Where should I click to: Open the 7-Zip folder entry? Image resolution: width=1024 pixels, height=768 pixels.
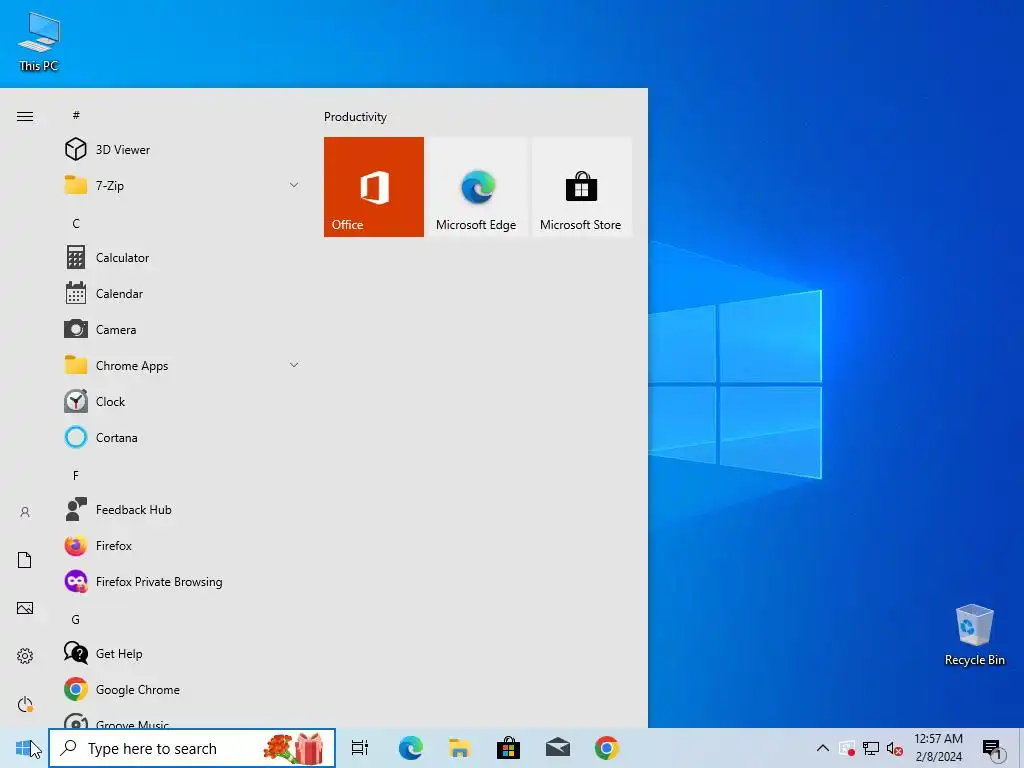point(182,185)
